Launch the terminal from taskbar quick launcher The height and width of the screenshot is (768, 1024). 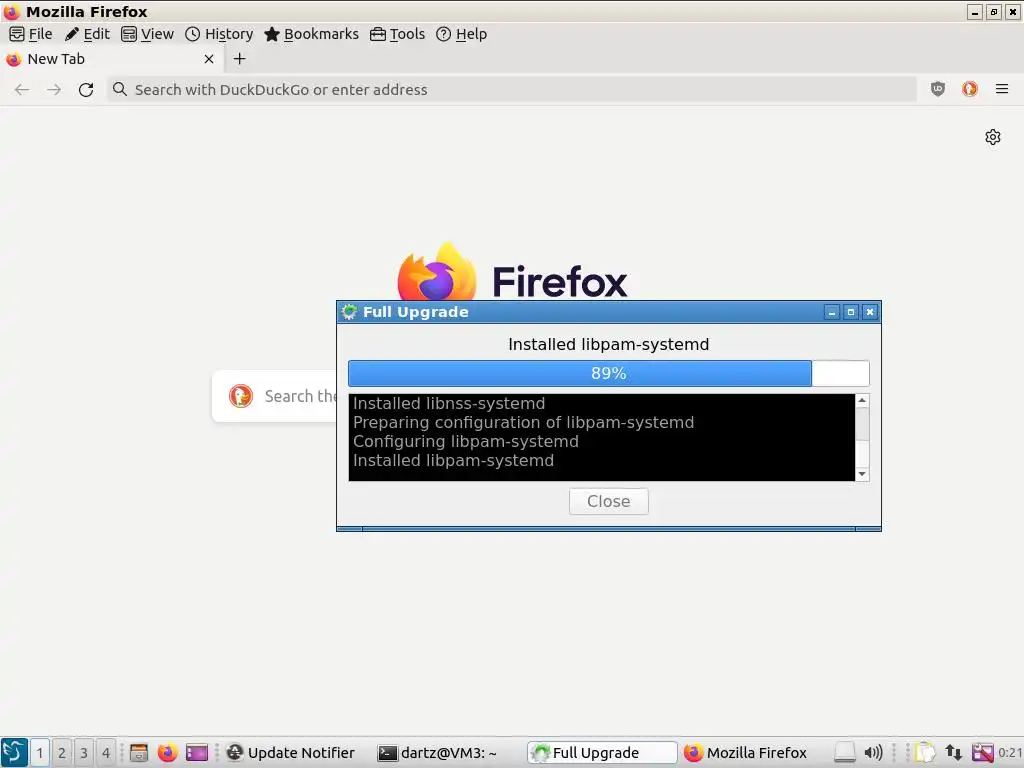(196, 752)
